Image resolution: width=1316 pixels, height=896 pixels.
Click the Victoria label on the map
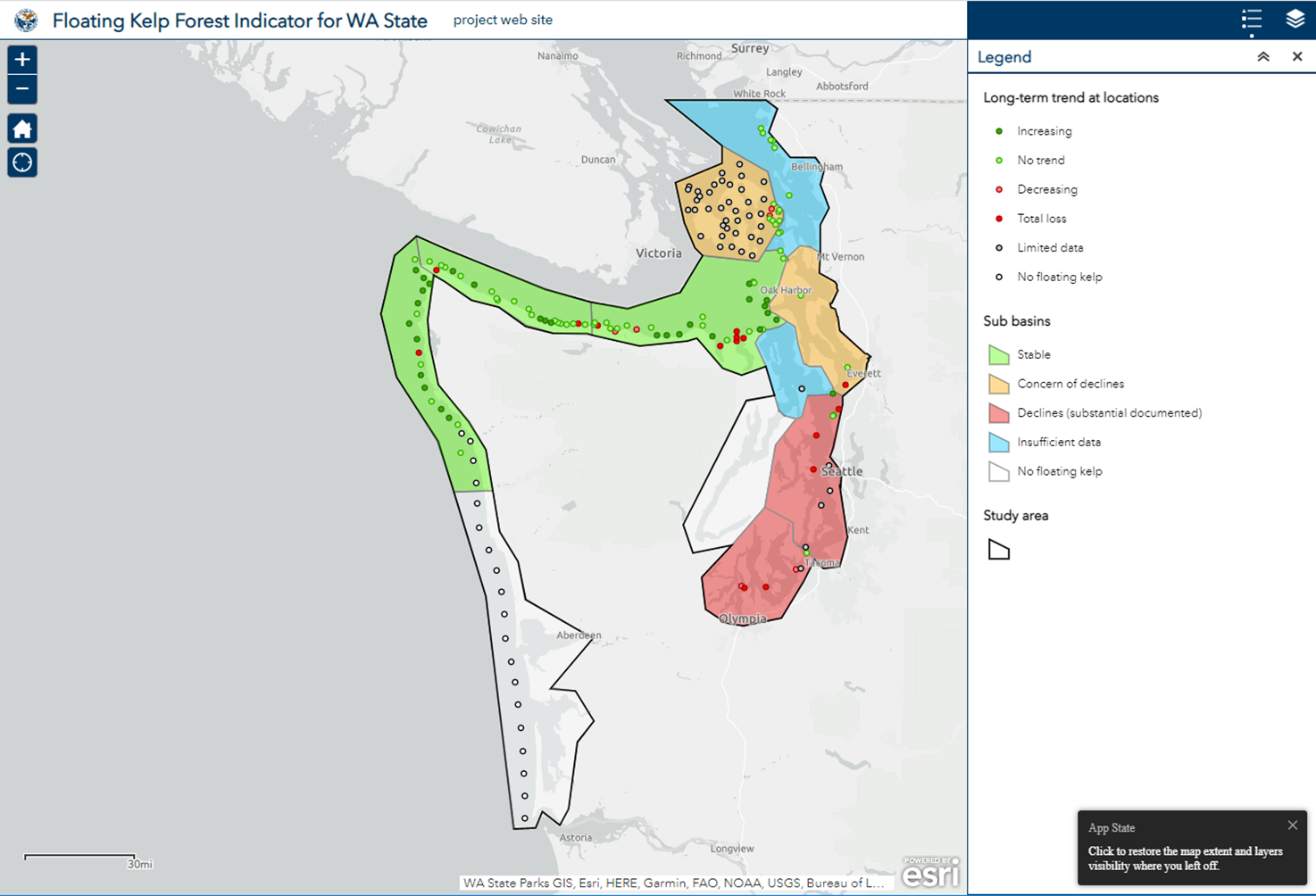coord(659,253)
